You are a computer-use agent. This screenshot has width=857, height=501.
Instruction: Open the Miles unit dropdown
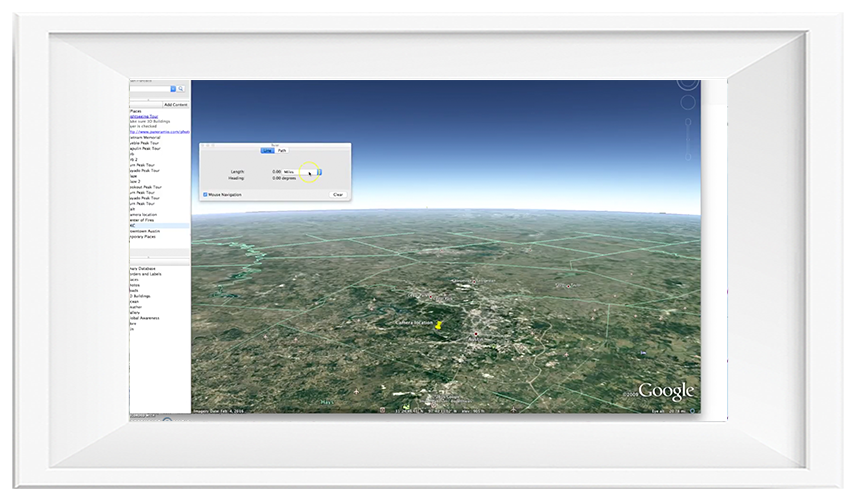click(x=302, y=172)
